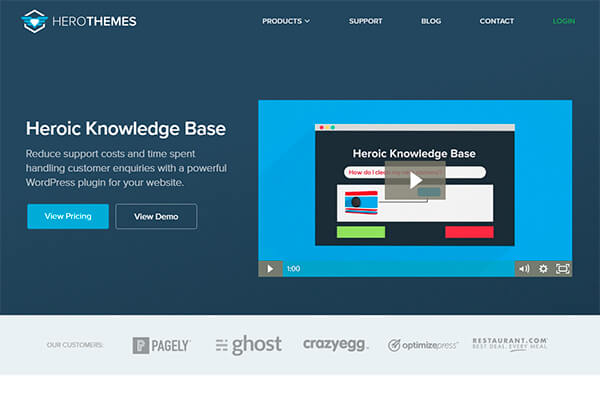Click the Restaurant.com customer logo
This screenshot has width=600, height=407.
click(x=510, y=344)
